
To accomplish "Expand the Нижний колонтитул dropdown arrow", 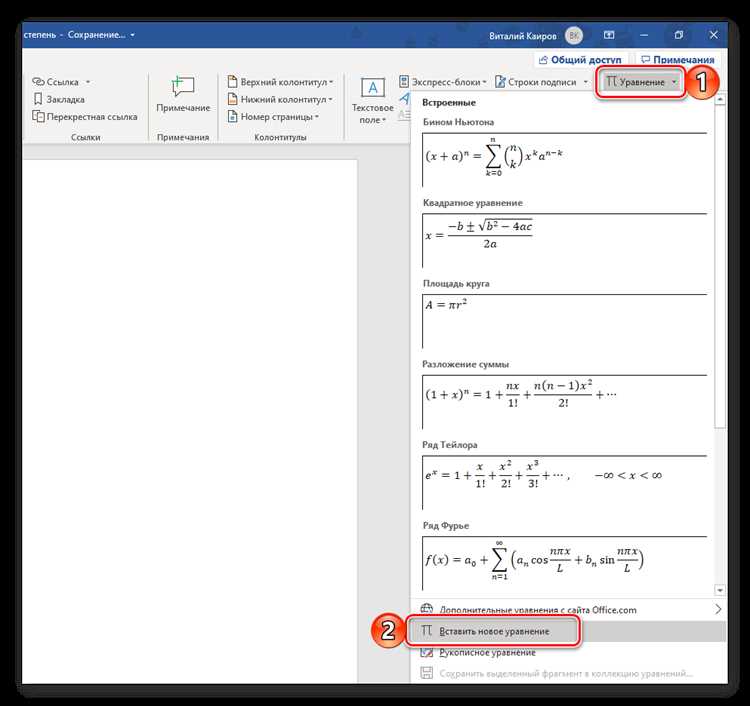I will pyautogui.click(x=330, y=99).
